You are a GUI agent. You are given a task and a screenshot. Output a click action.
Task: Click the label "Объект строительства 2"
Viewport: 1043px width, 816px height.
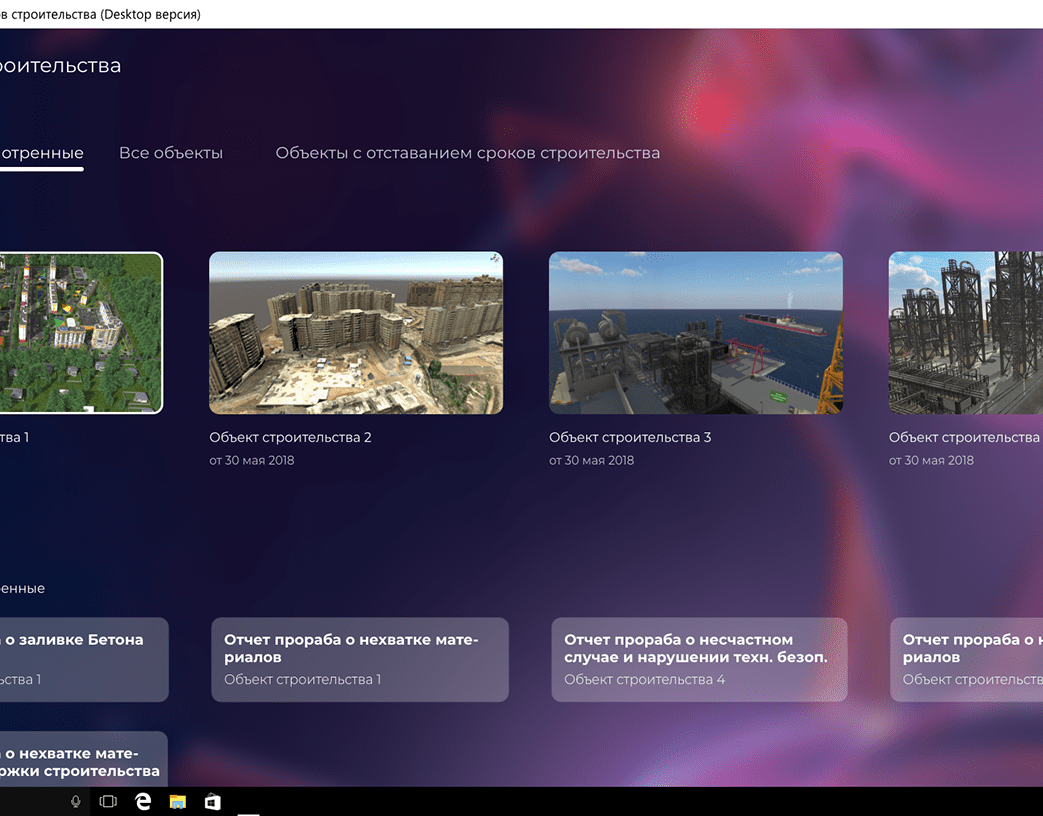tap(290, 438)
